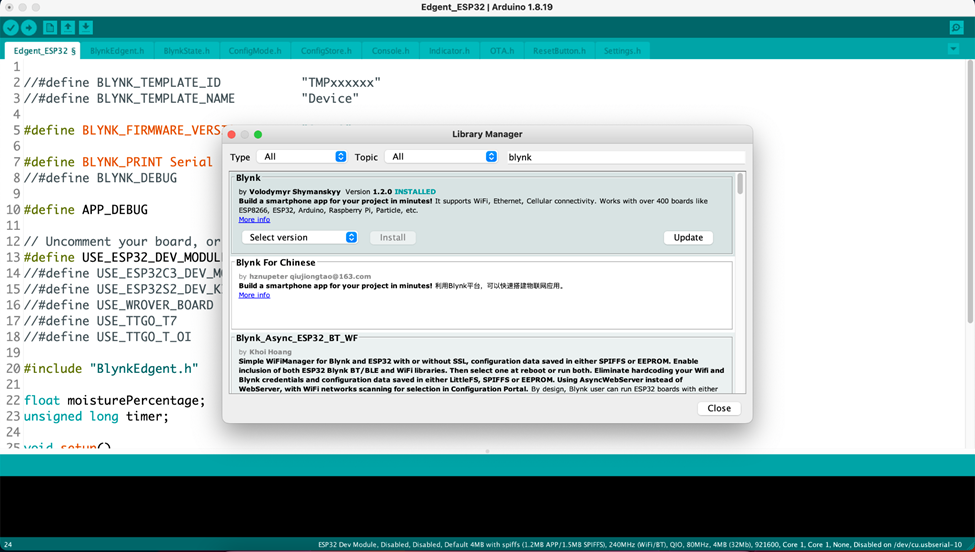Click the red close dot of Library Manager
Viewport: 975px width, 552px height.
click(232, 134)
